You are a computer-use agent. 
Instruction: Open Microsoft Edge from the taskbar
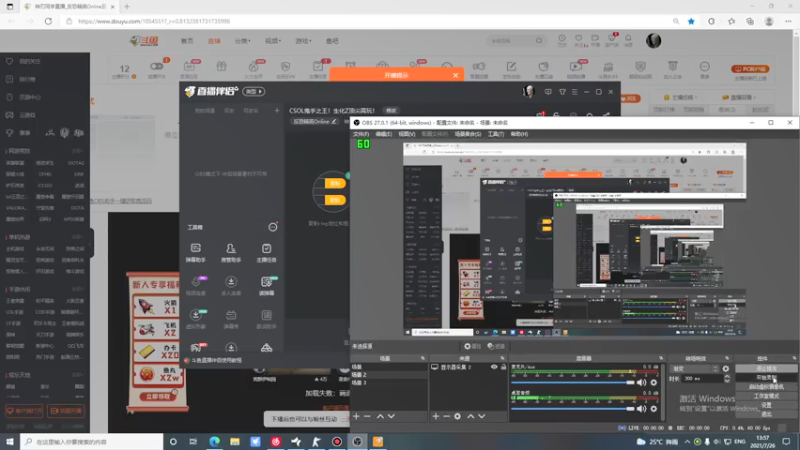[214, 441]
